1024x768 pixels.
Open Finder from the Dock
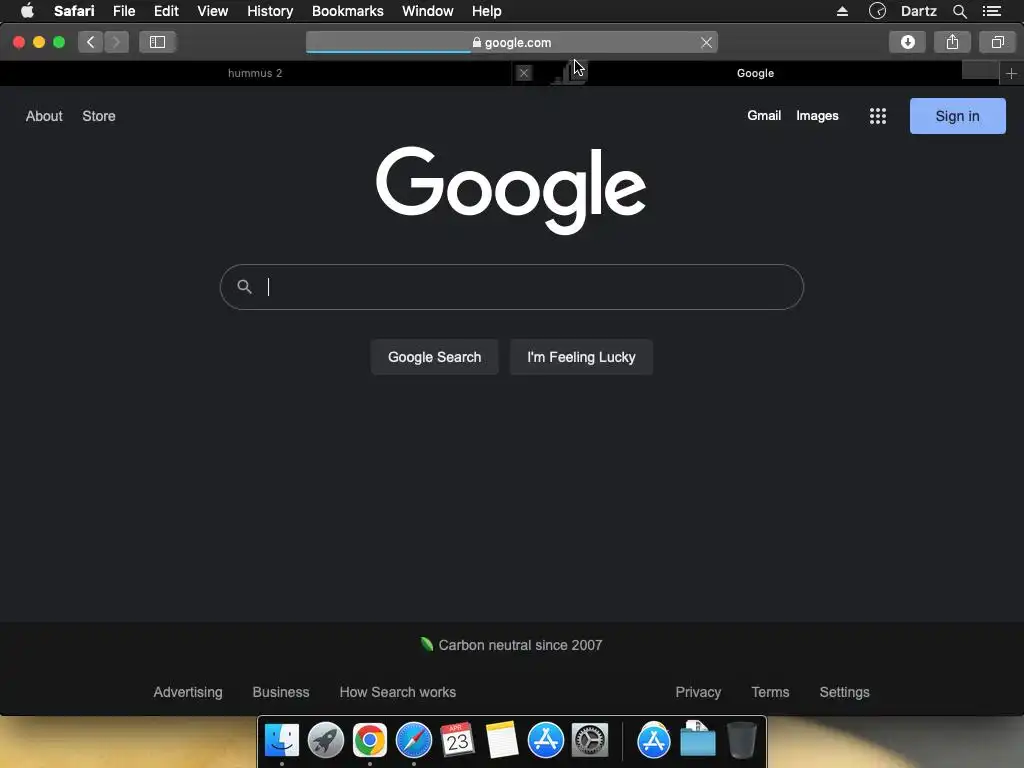coord(282,740)
